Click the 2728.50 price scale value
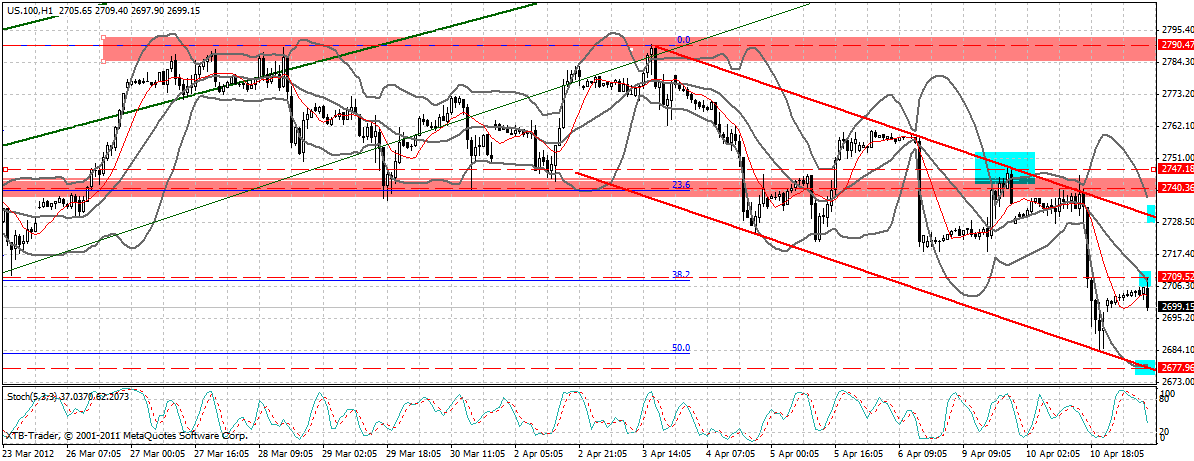The width and height of the screenshot is (1194, 461). coord(1177,221)
